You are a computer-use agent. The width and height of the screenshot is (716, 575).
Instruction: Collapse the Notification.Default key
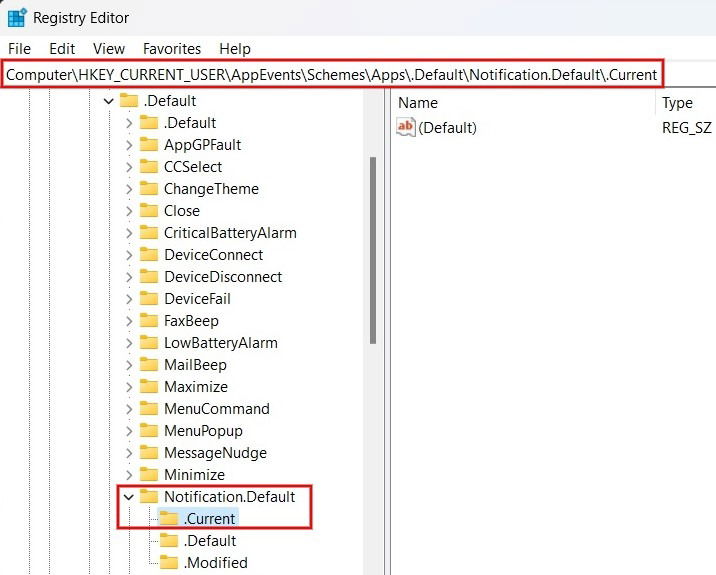(129, 496)
